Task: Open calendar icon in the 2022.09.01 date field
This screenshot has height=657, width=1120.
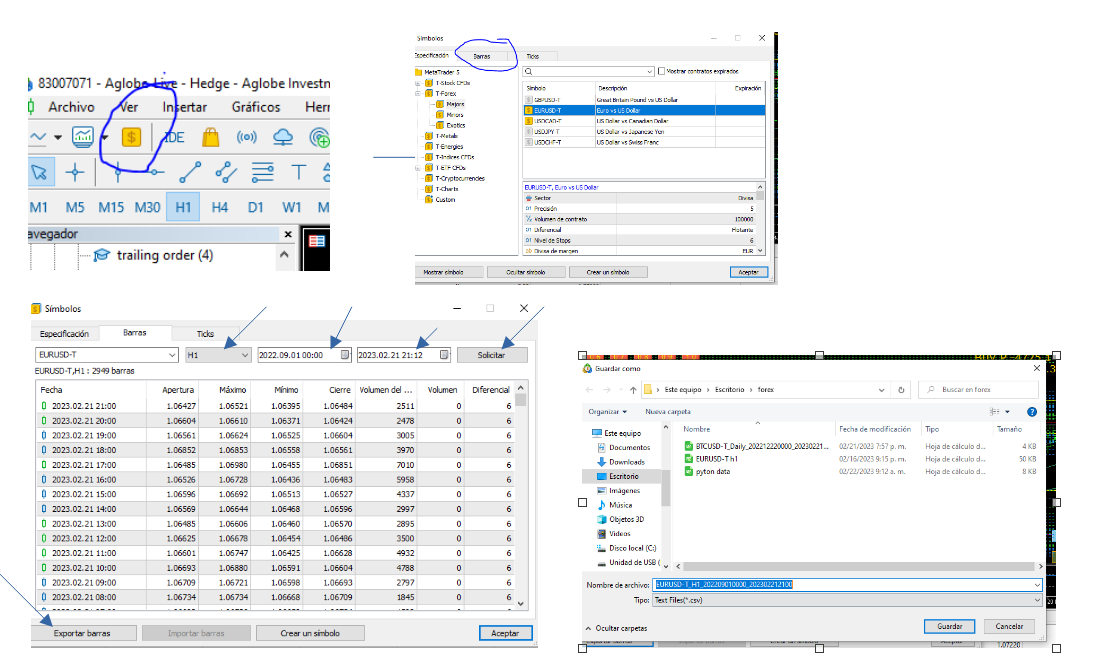Action: coord(345,355)
